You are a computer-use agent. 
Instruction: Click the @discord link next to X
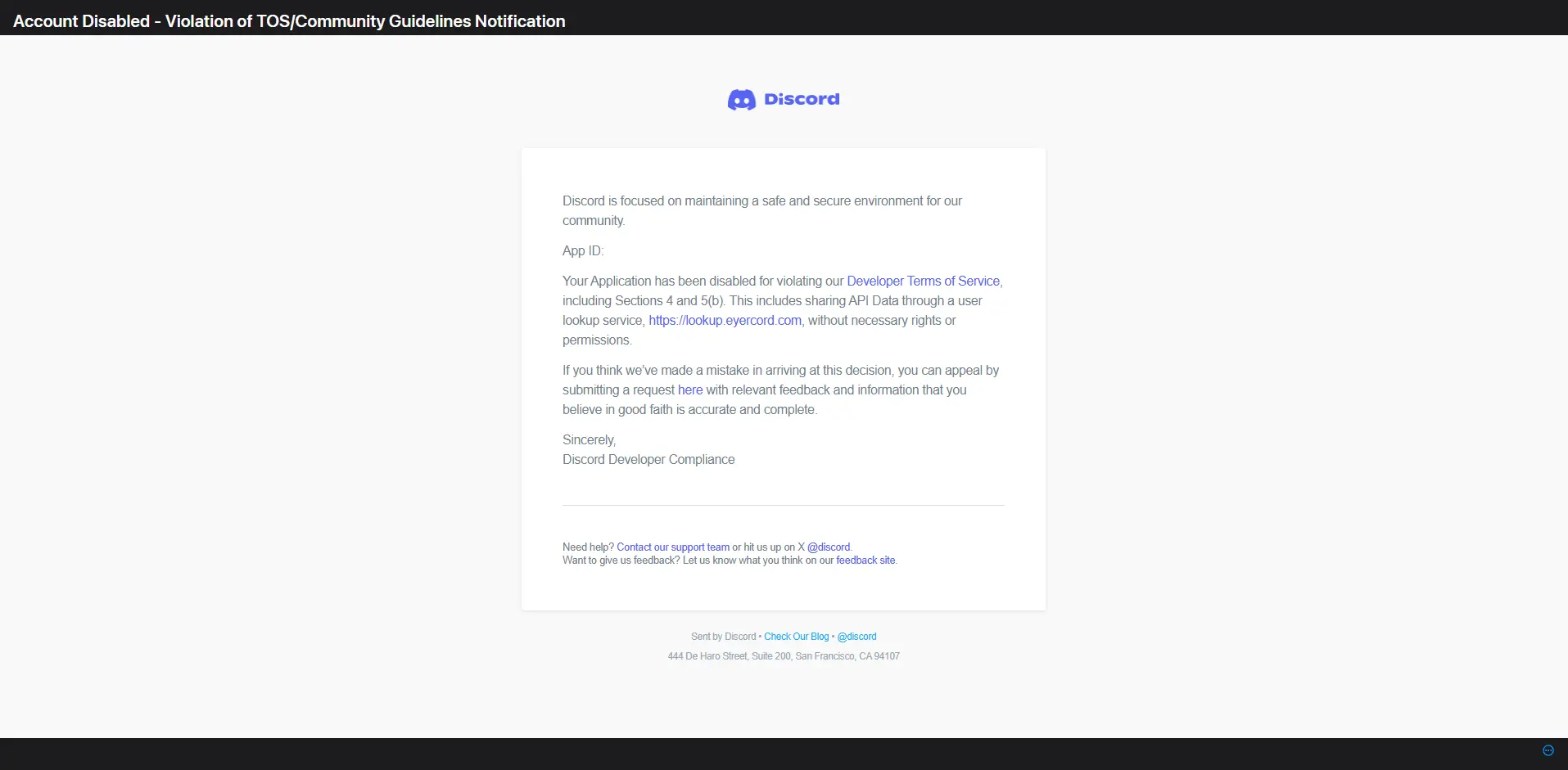[x=828, y=547]
